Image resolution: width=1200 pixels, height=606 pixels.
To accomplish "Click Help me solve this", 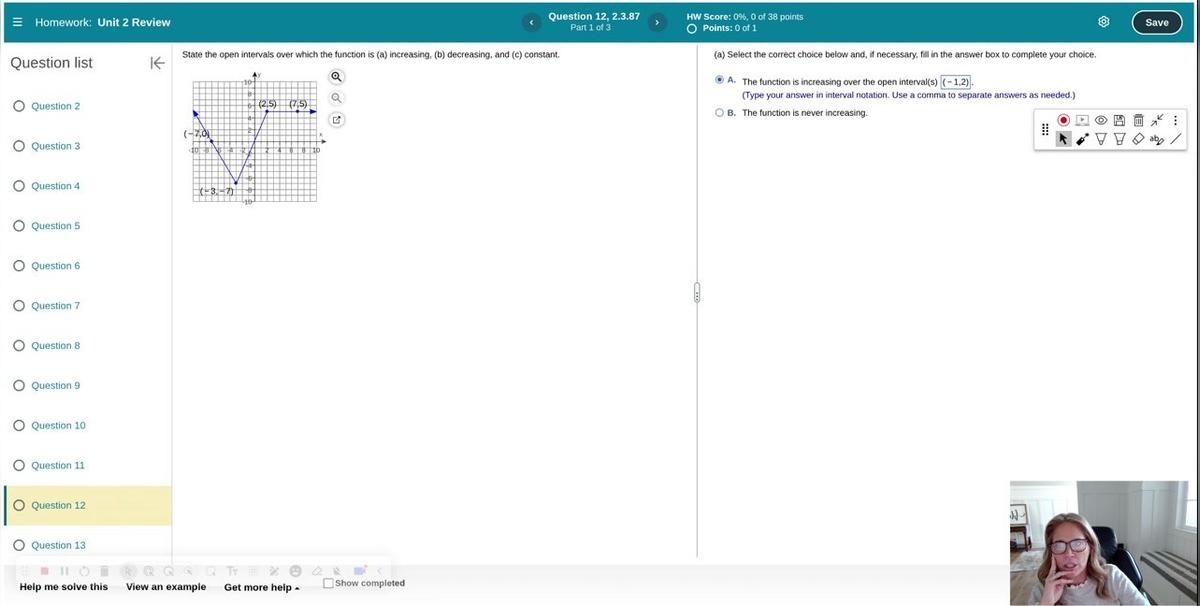I will [x=64, y=587].
